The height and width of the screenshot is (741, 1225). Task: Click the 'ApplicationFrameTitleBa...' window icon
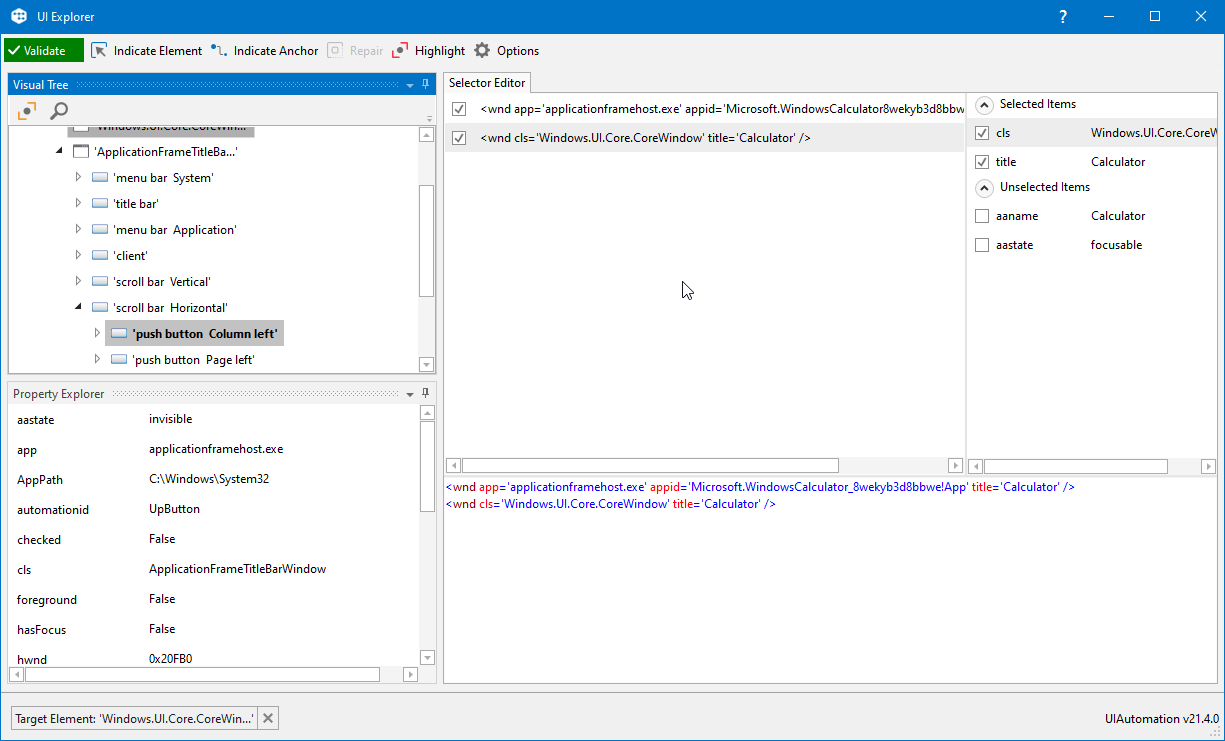pos(81,152)
